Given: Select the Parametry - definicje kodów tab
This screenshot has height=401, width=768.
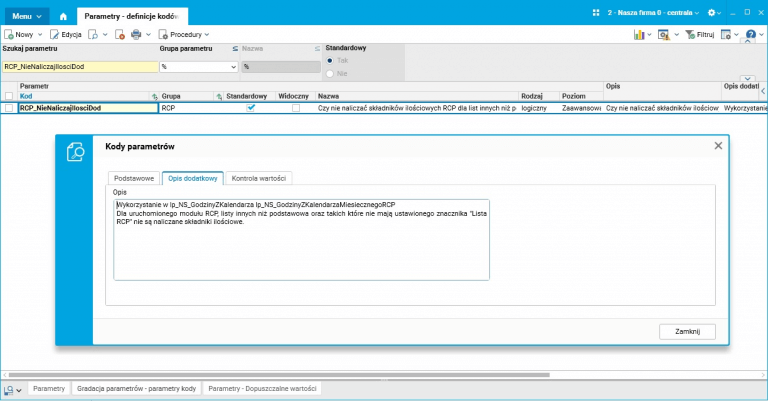Looking at the screenshot, I should click(x=132, y=16).
